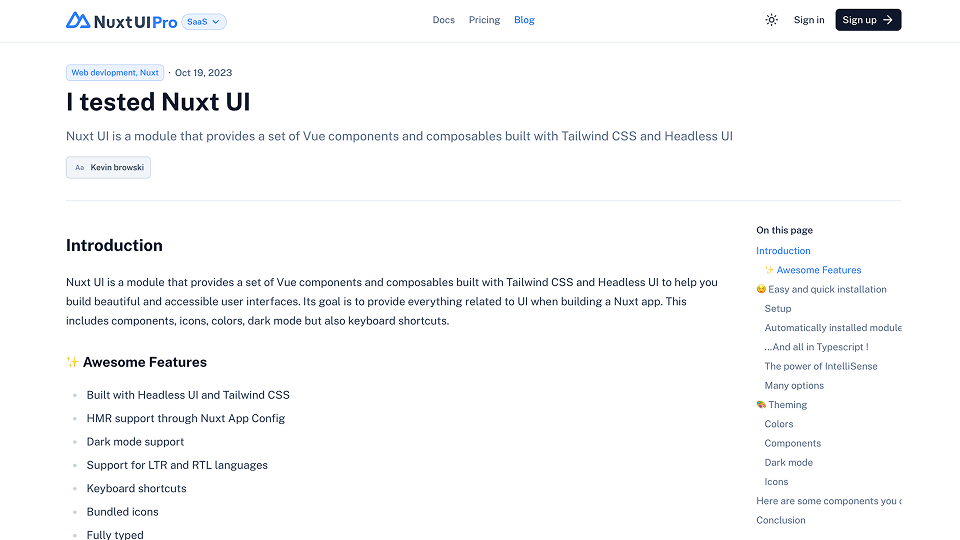Click the Web devlopment, Nuxt badge

pyautogui.click(x=115, y=73)
